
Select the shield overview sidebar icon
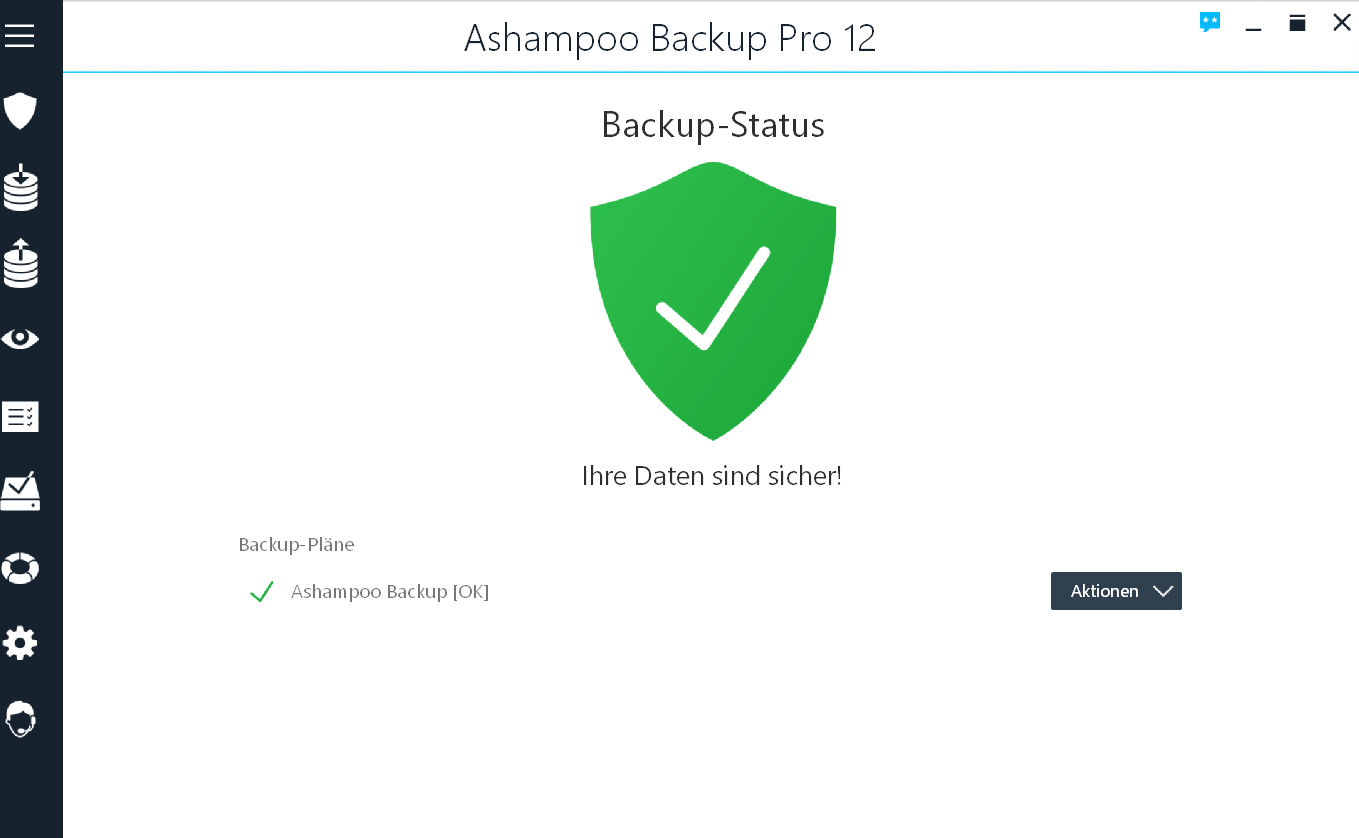[20, 111]
